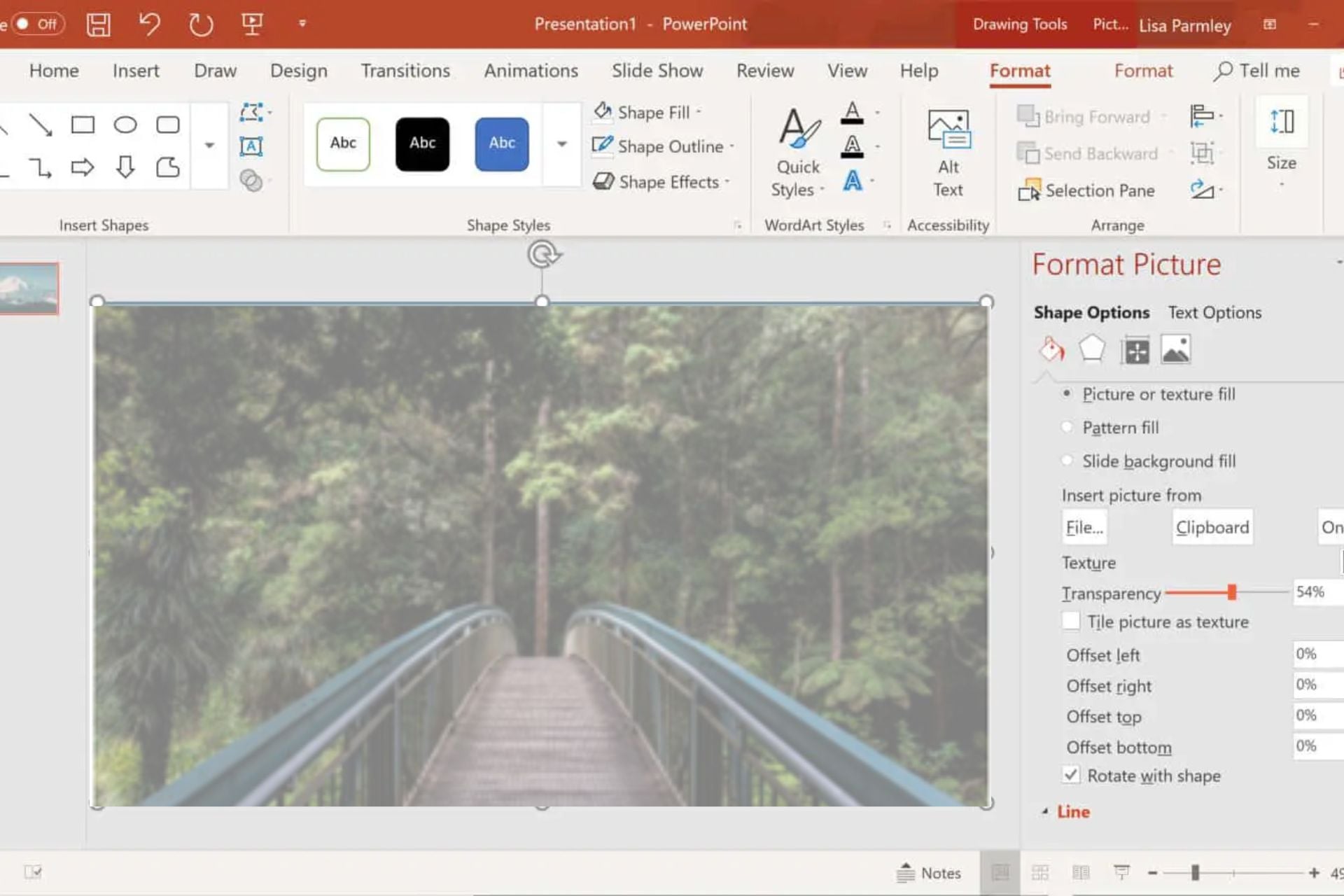The image size is (1344, 896).
Task: Select the Pattern fill radio option
Action: (1067, 427)
